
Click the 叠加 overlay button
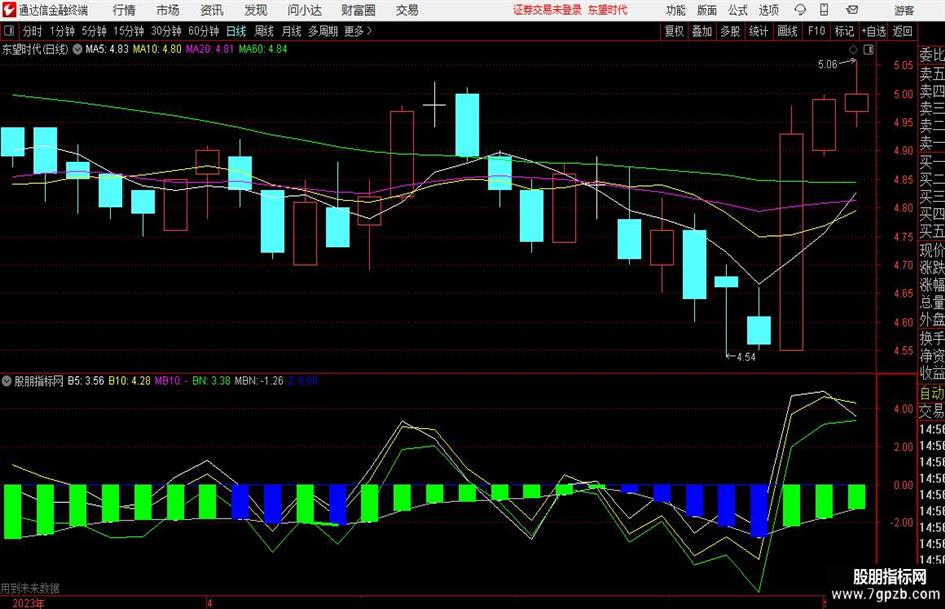click(x=702, y=31)
